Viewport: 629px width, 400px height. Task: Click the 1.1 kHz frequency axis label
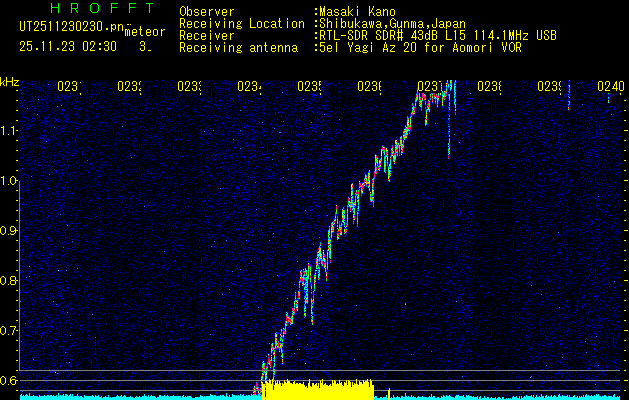click(9, 131)
